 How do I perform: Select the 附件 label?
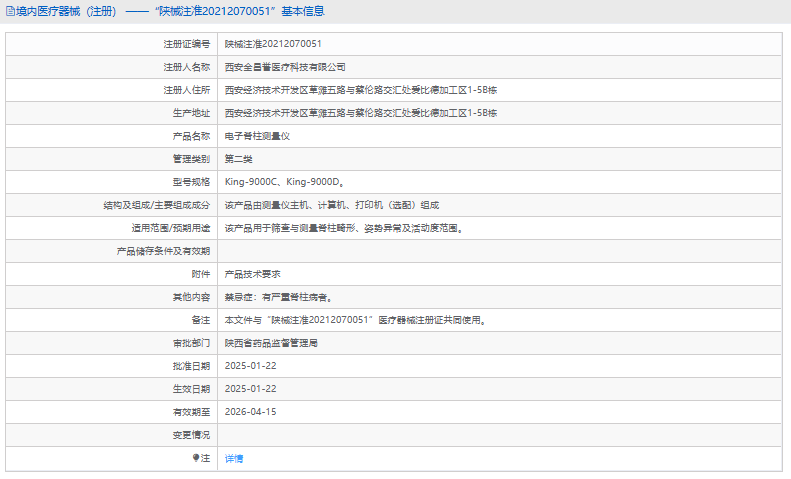201,274
